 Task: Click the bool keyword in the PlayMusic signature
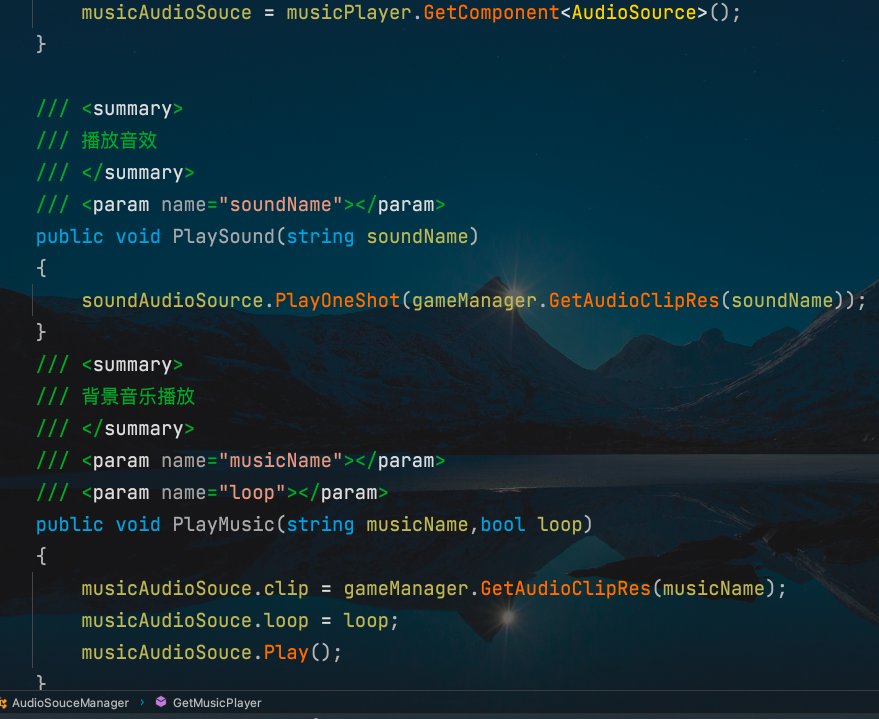click(503, 525)
